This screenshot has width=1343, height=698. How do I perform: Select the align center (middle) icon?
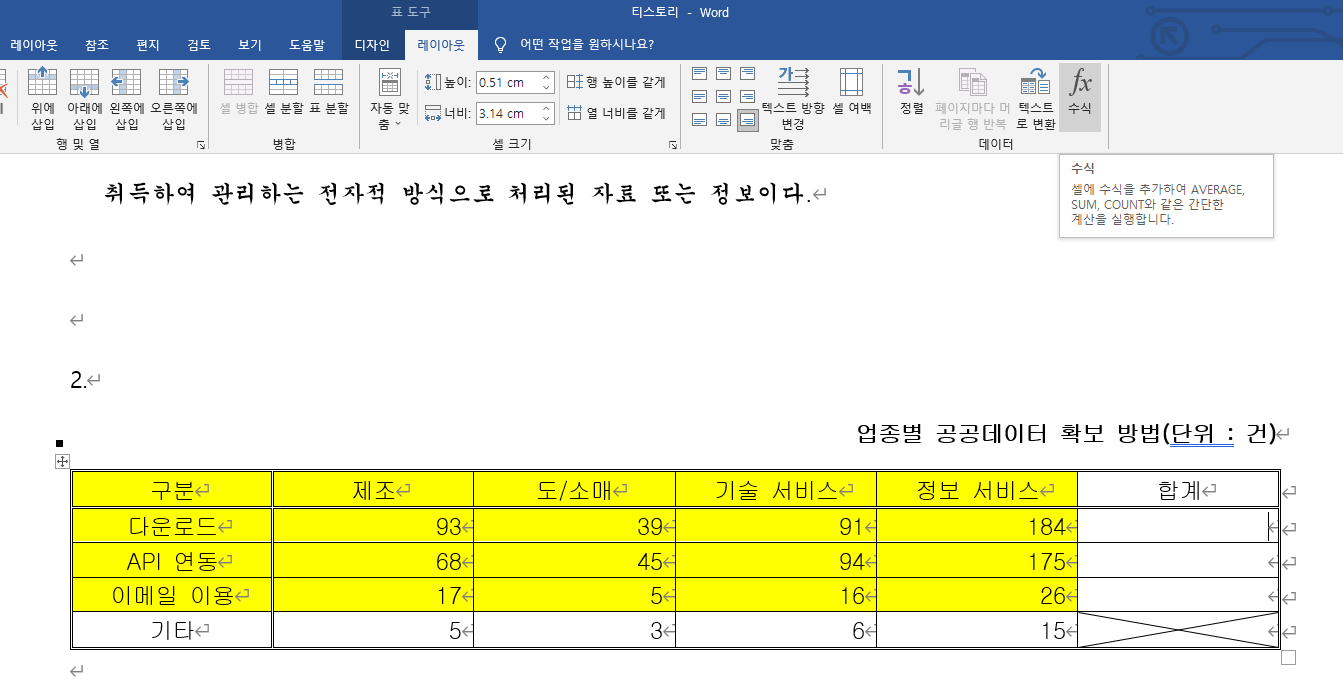723,97
